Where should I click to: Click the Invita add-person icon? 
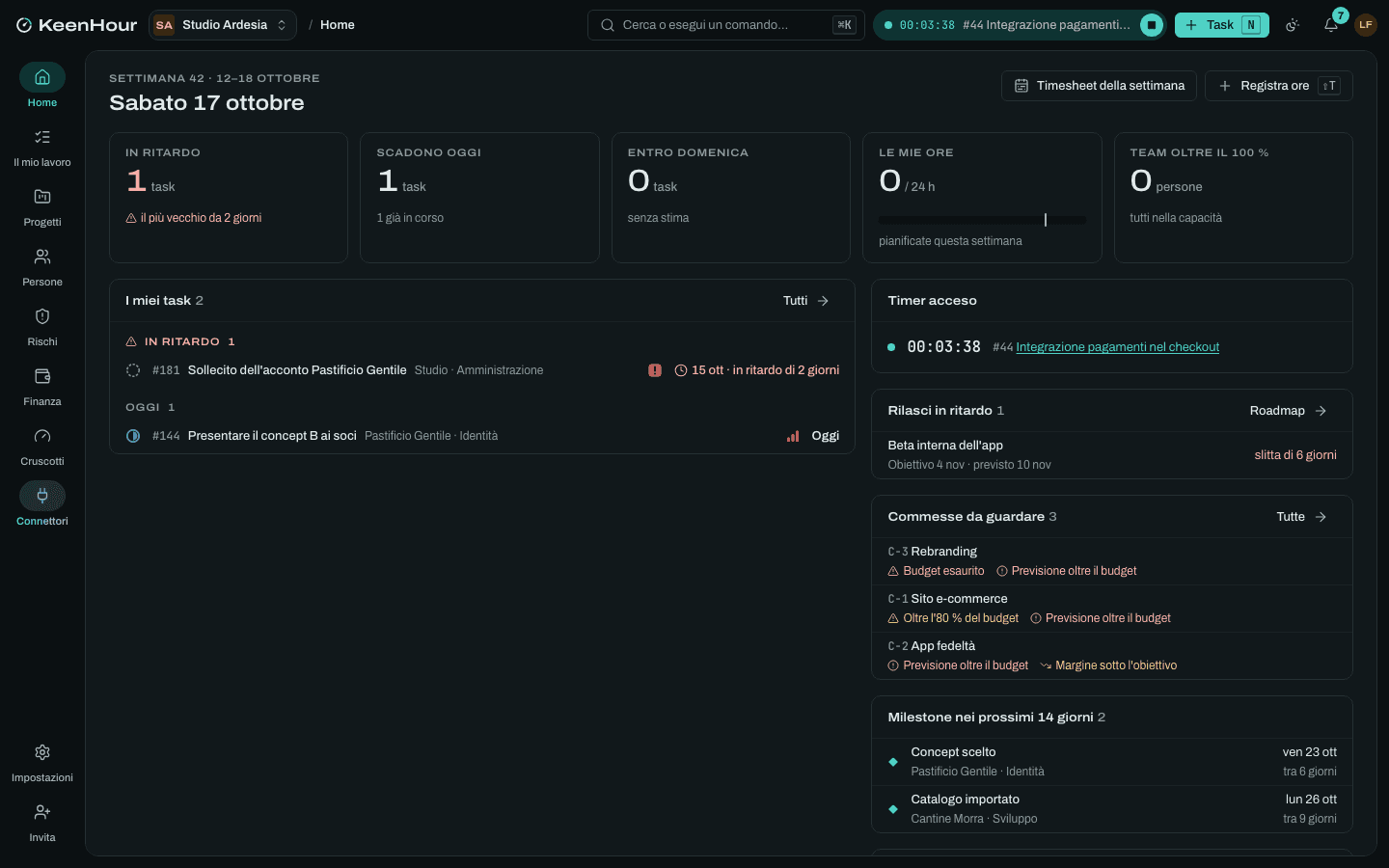[42, 812]
